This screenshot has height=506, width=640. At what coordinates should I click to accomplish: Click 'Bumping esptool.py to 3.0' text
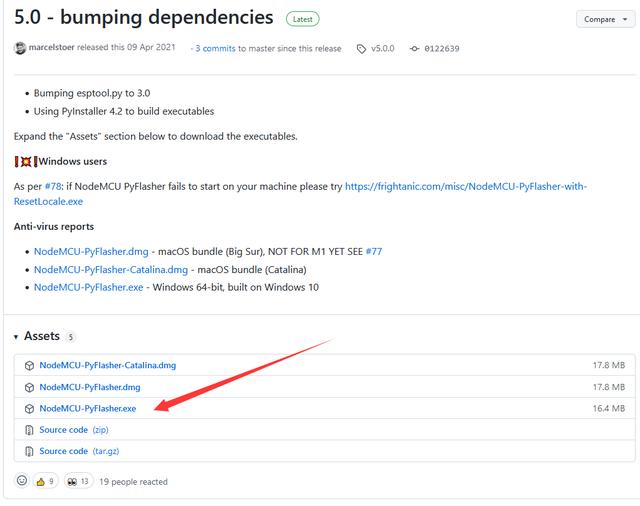point(92,93)
